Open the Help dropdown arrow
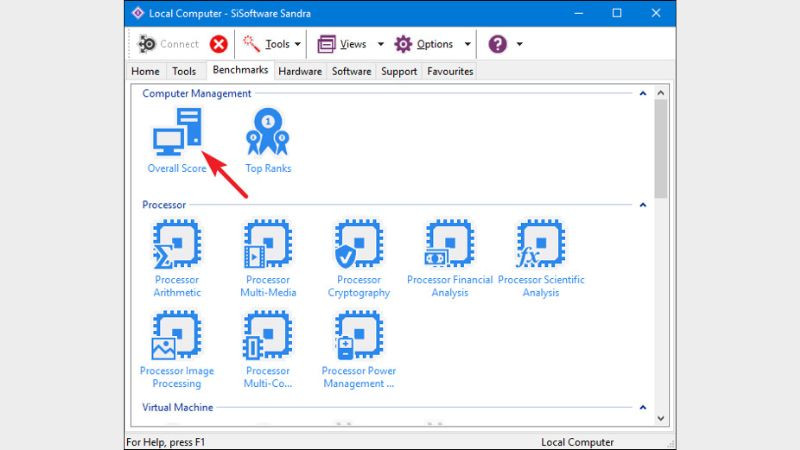Viewport: 800px width, 450px height. point(519,44)
